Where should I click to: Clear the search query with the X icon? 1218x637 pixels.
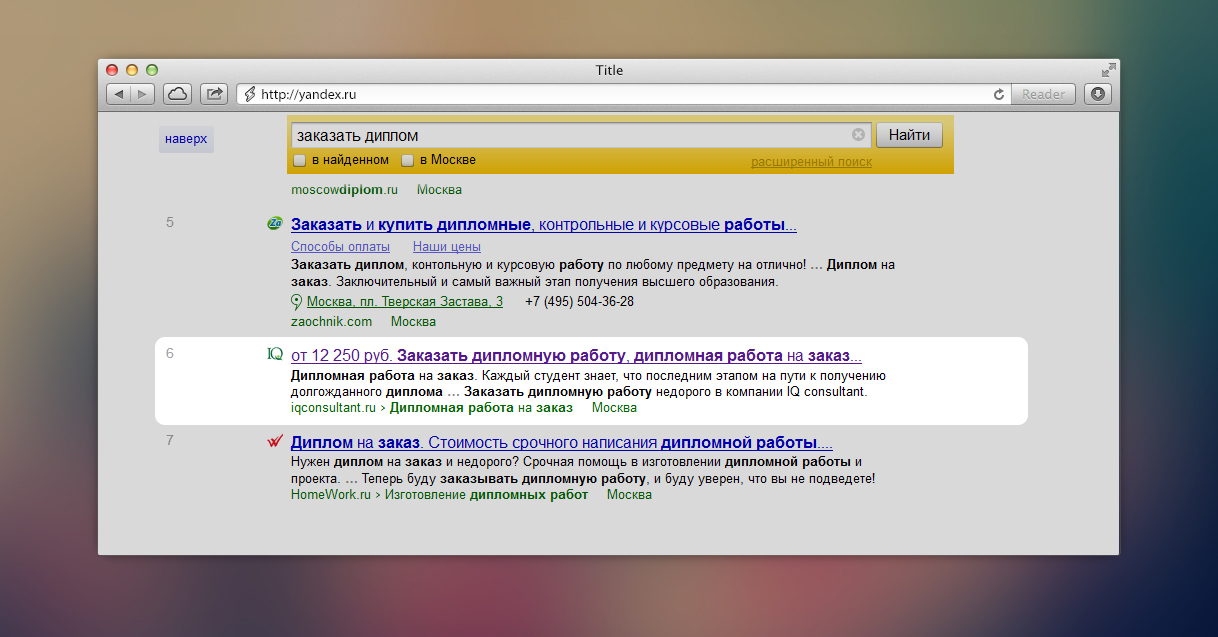tap(858, 135)
